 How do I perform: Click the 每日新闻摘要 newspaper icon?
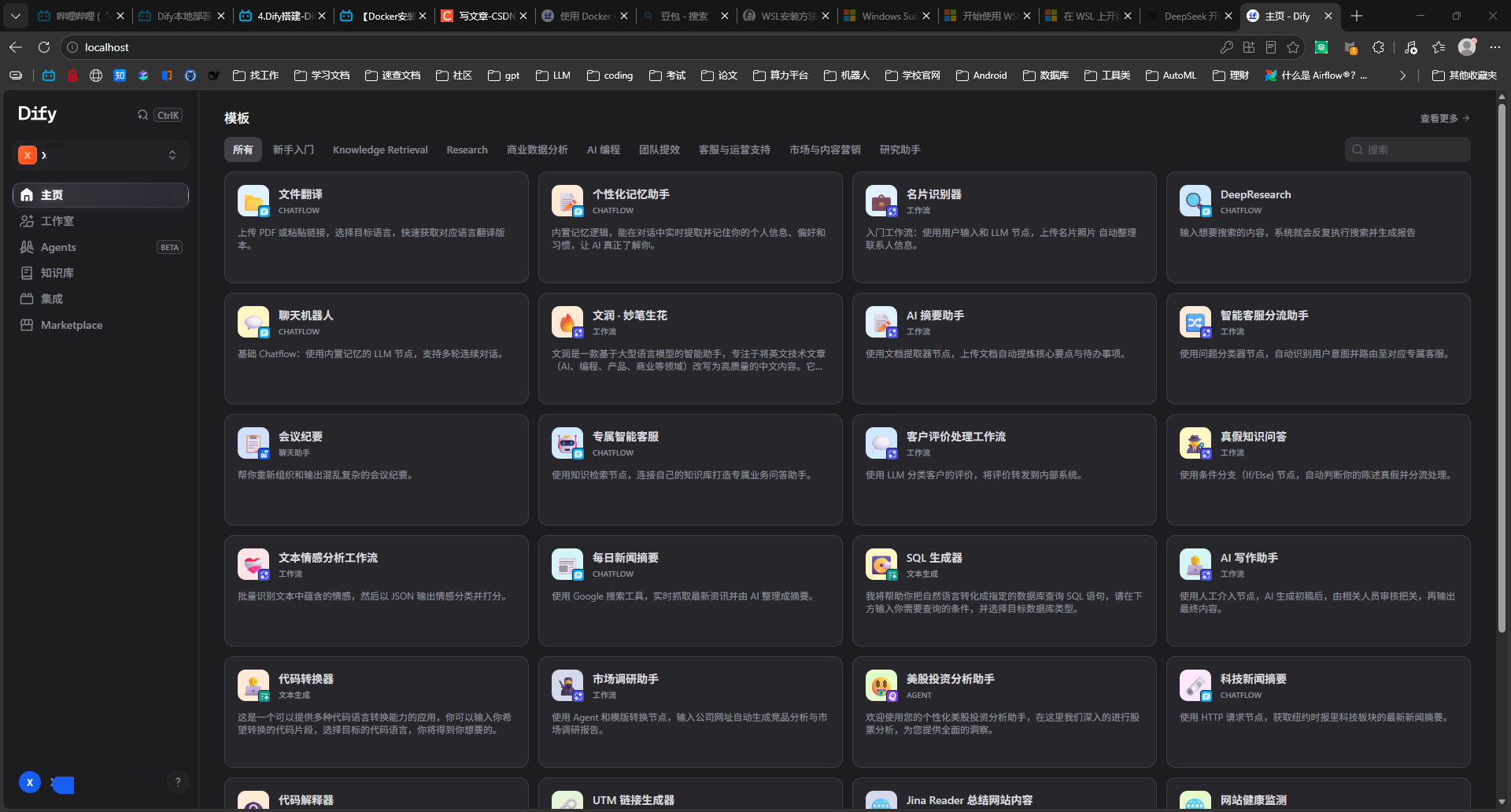pos(567,565)
